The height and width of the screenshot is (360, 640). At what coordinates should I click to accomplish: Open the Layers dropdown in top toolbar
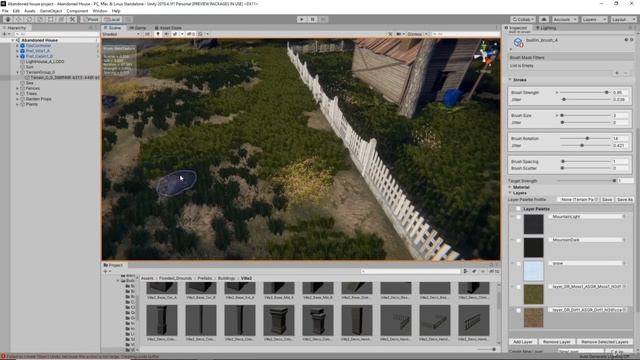[593, 19]
